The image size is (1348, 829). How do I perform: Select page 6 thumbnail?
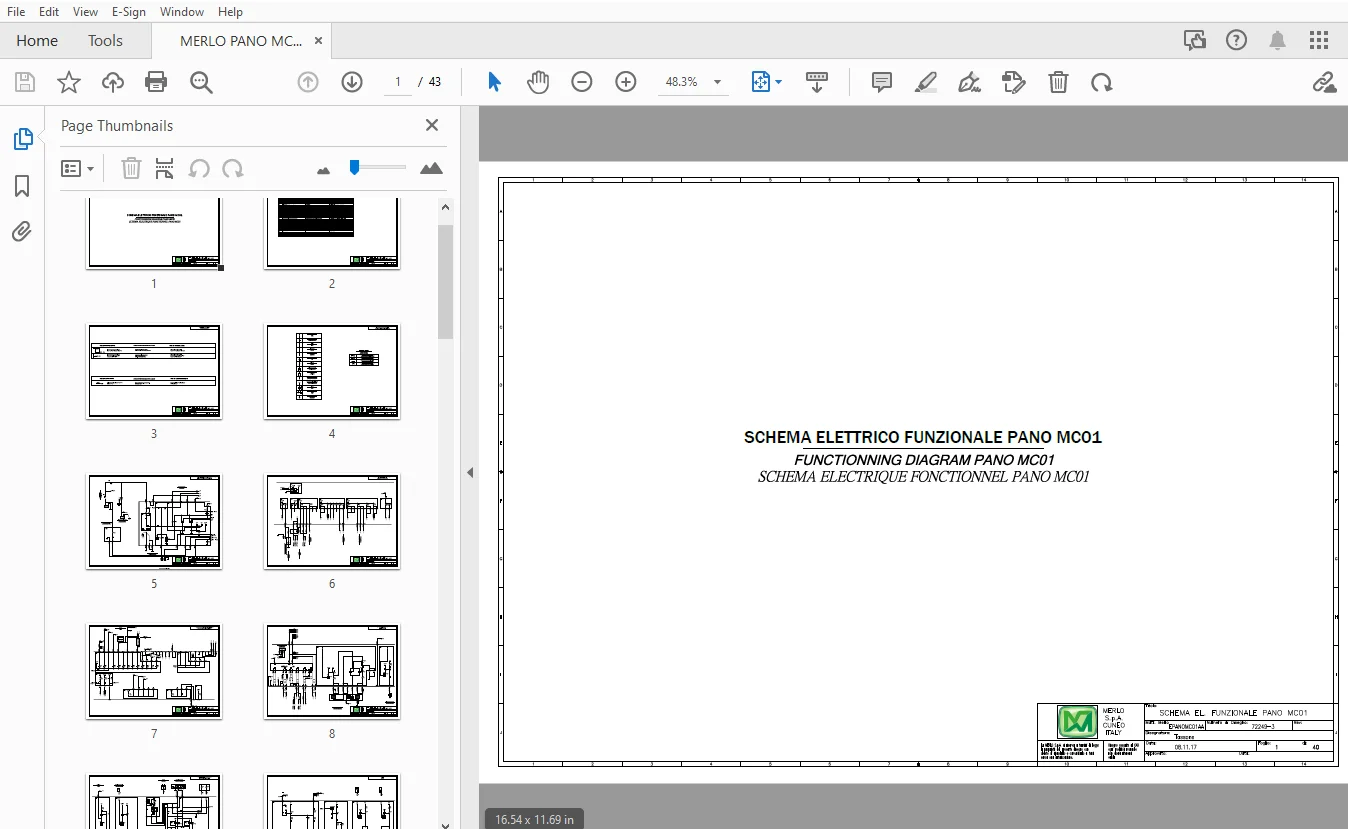[x=332, y=521]
